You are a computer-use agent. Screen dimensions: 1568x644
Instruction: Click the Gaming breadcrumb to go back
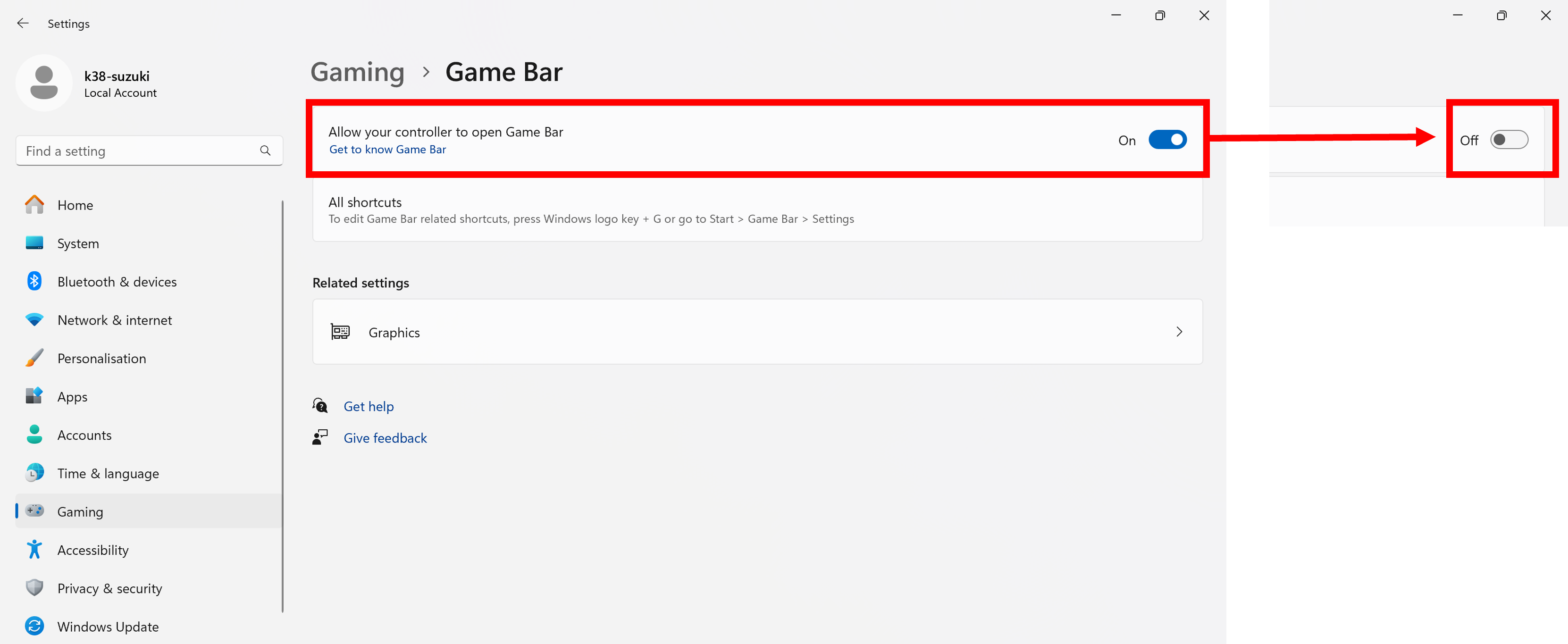pyautogui.click(x=357, y=72)
